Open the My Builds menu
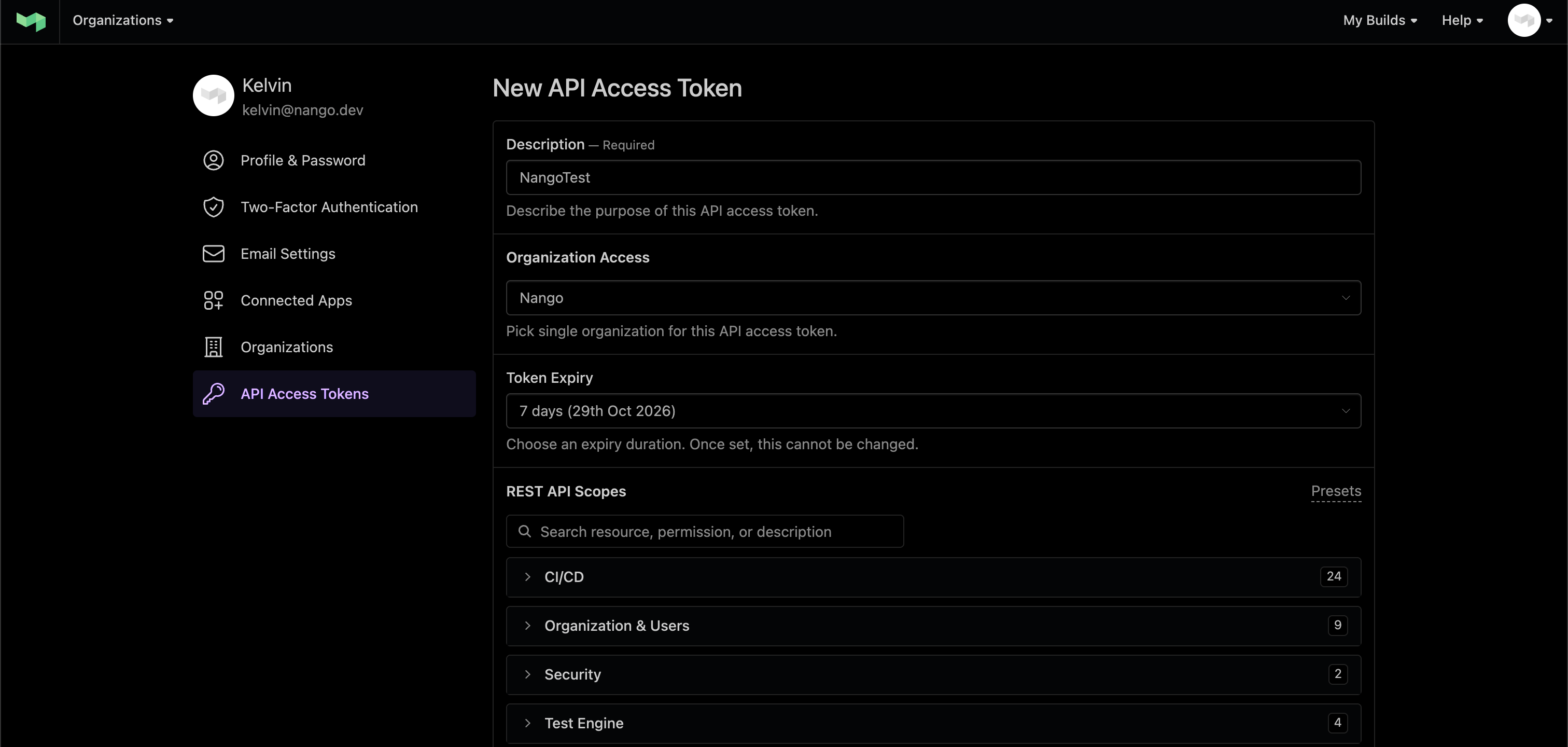The image size is (1568, 747). tap(1380, 21)
